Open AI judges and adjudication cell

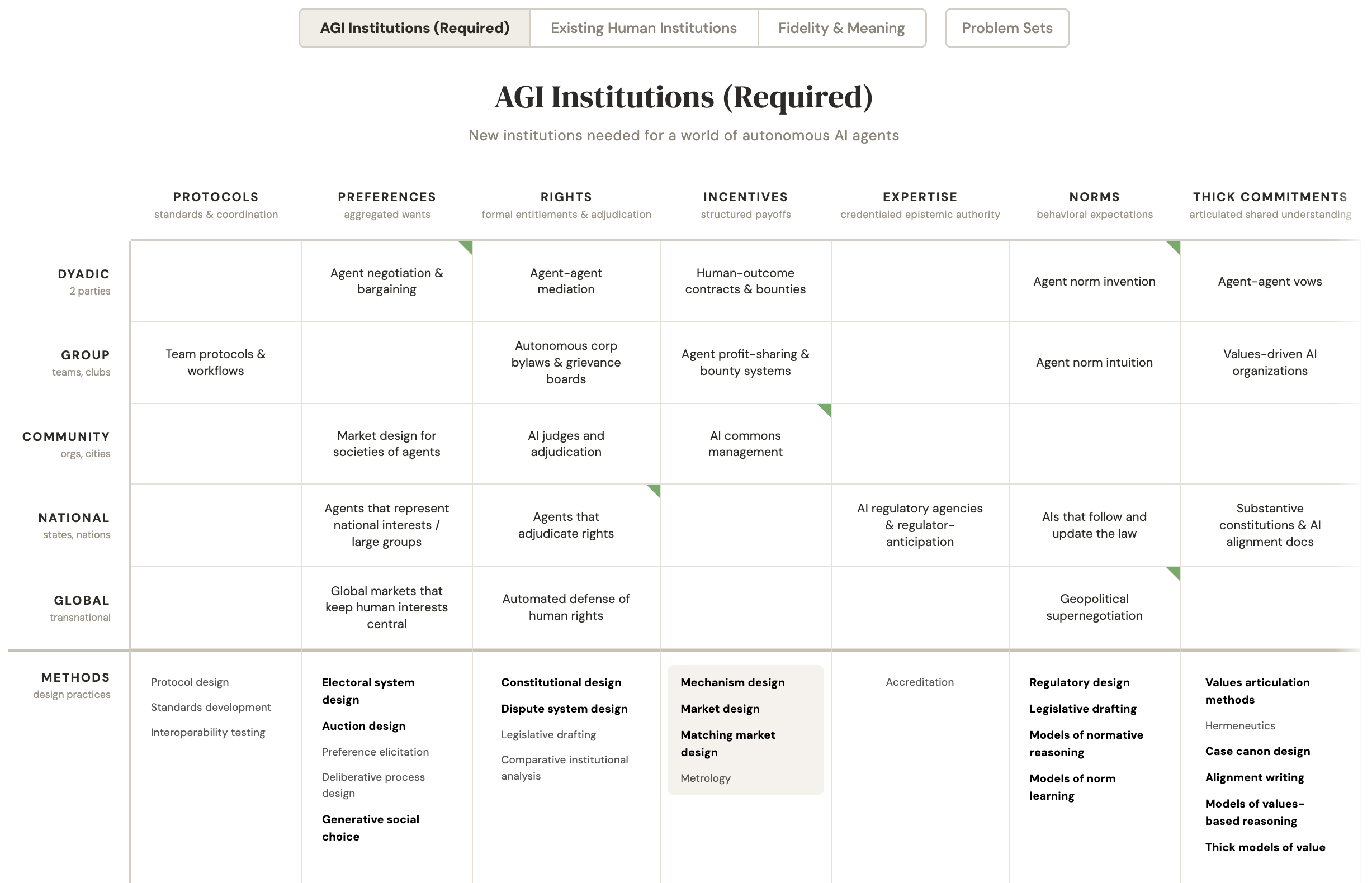(566, 444)
